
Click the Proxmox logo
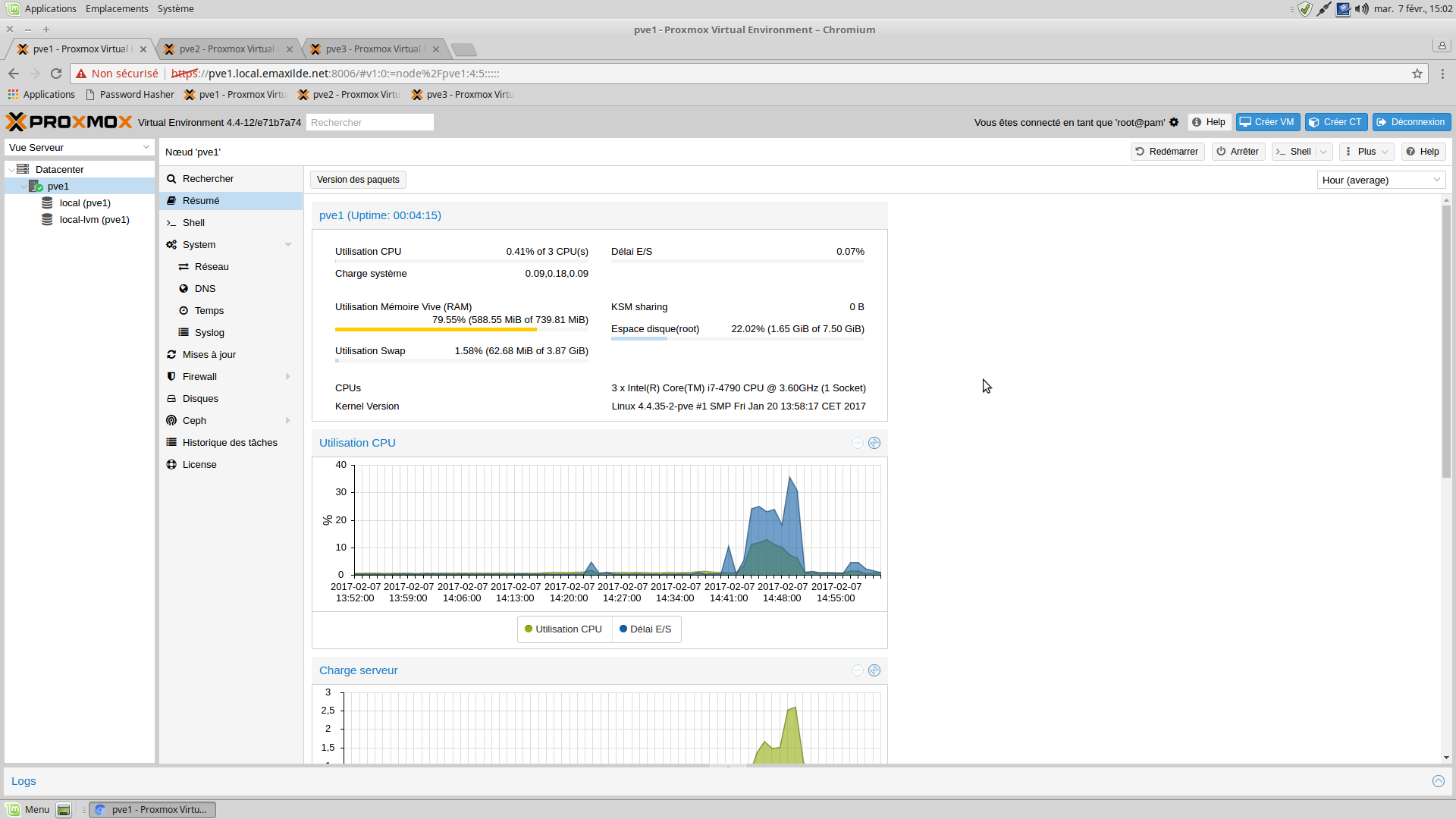point(69,122)
